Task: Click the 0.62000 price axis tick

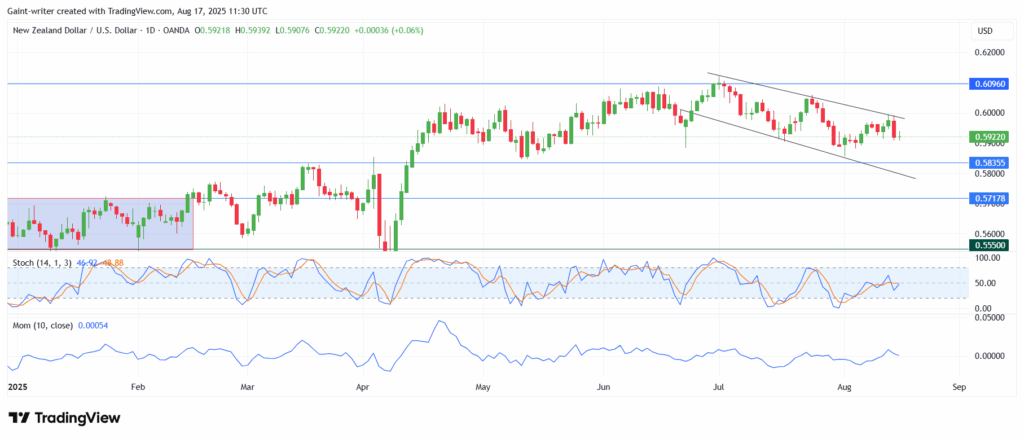Action: point(989,52)
